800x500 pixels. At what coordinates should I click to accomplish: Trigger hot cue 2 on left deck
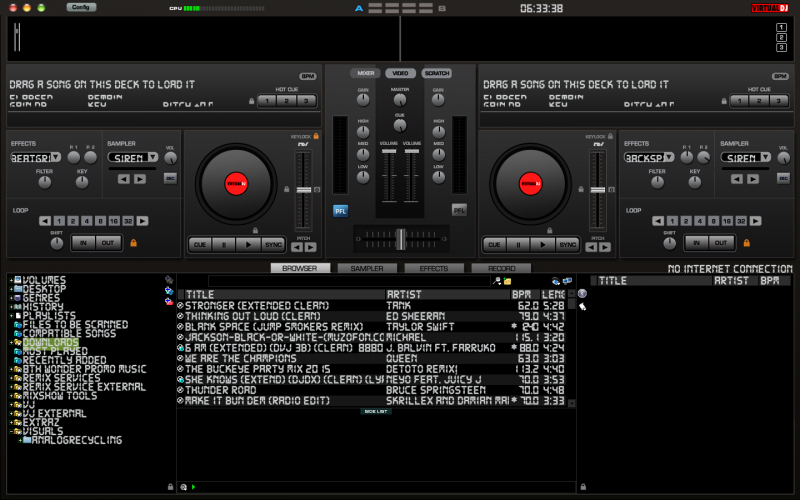[288, 101]
